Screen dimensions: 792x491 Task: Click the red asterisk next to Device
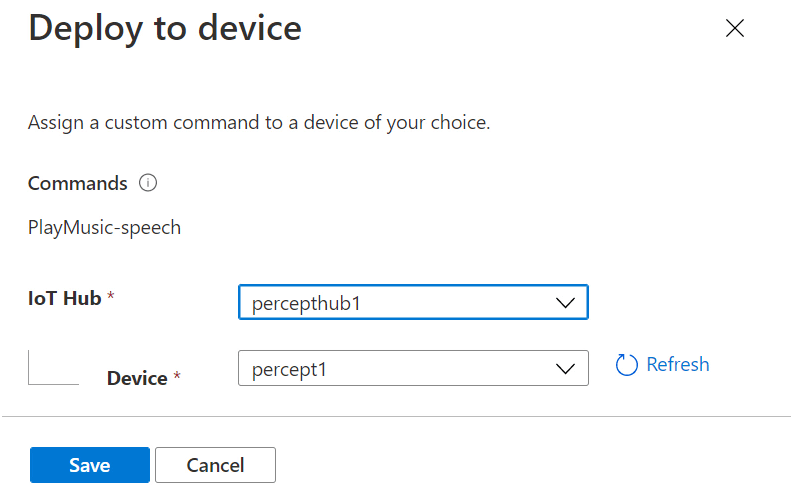[177, 377]
